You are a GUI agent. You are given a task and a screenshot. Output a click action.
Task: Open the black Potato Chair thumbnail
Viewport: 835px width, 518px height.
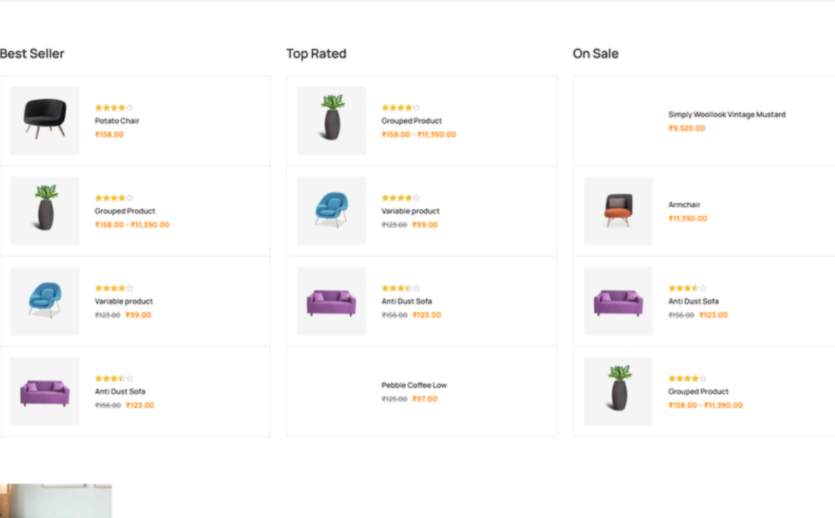point(45,120)
